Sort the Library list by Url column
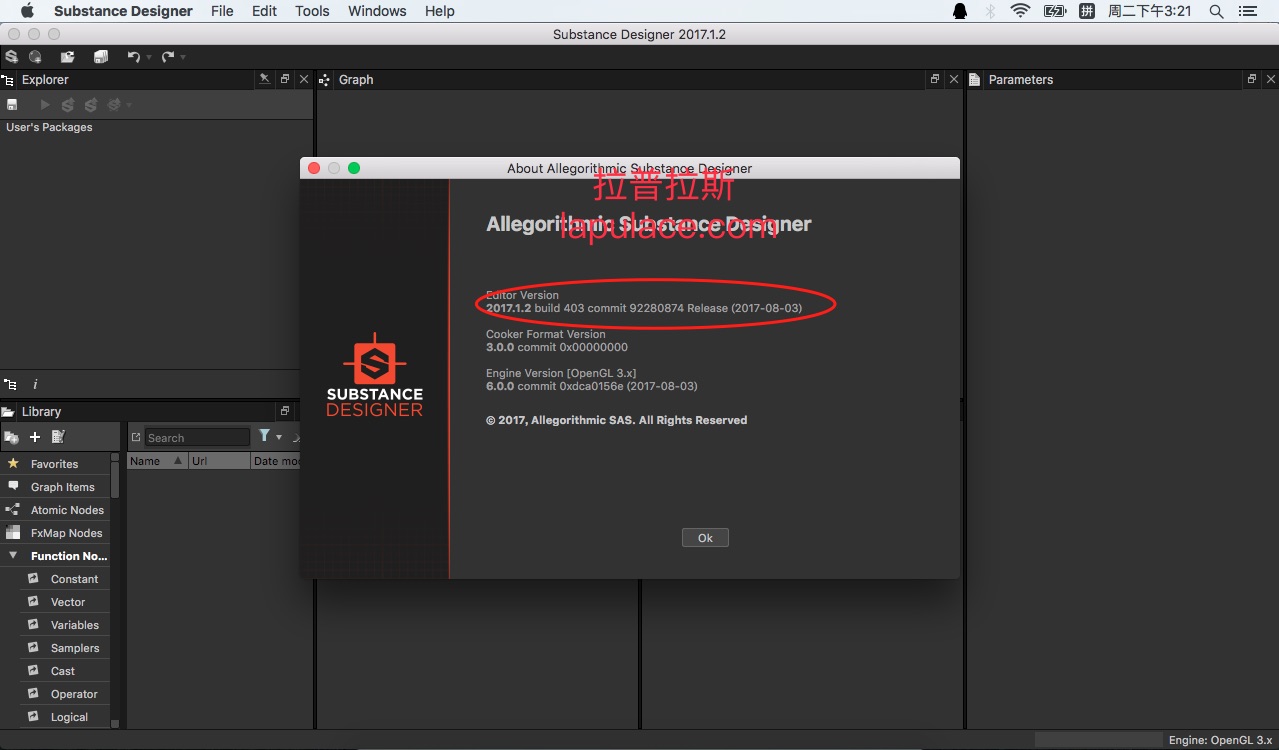 pyautogui.click(x=219, y=461)
